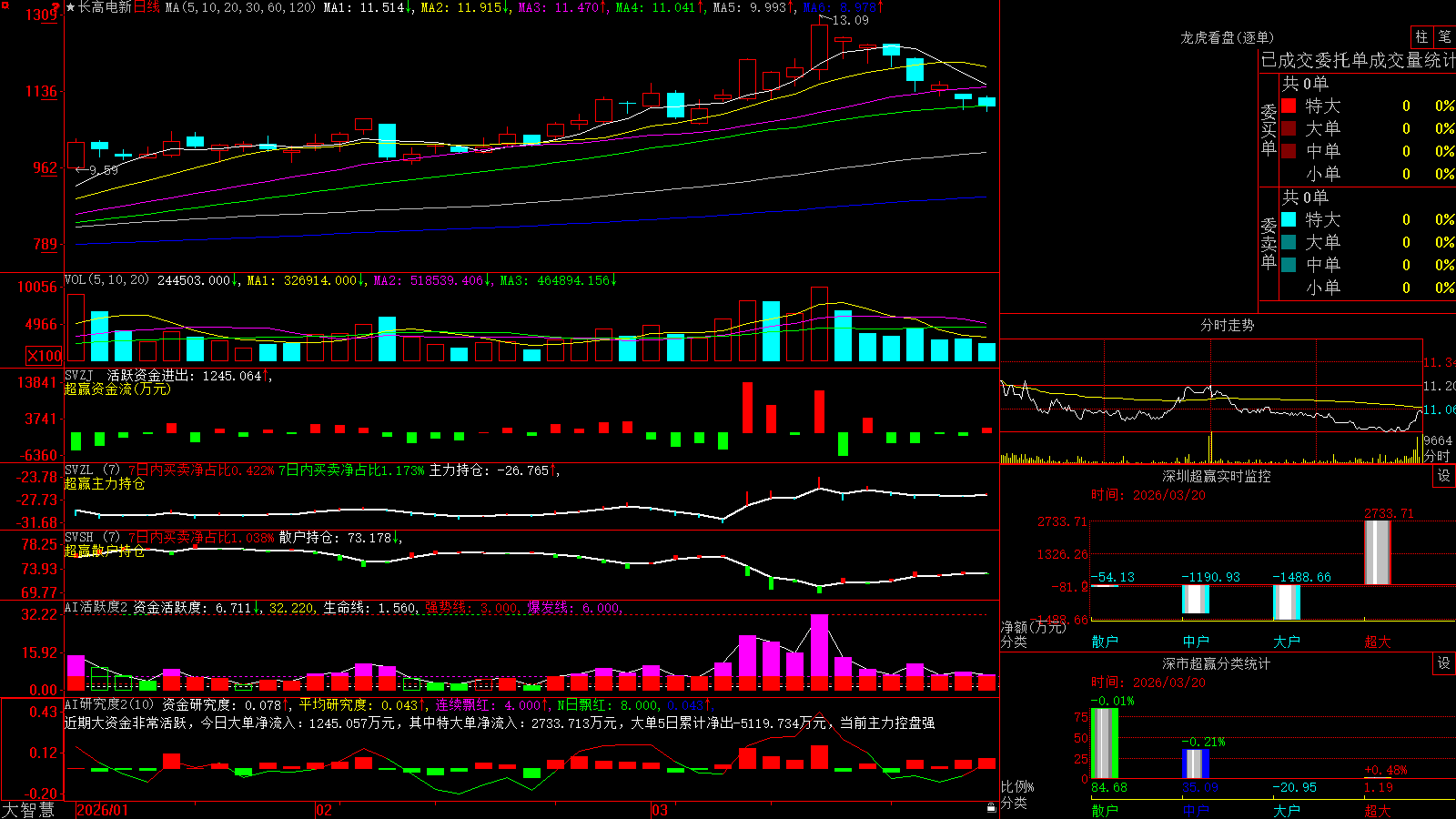This screenshot has height=819, width=1456.
Task: Click the AI活跃度2 indicator label
Action: click(x=96, y=607)
